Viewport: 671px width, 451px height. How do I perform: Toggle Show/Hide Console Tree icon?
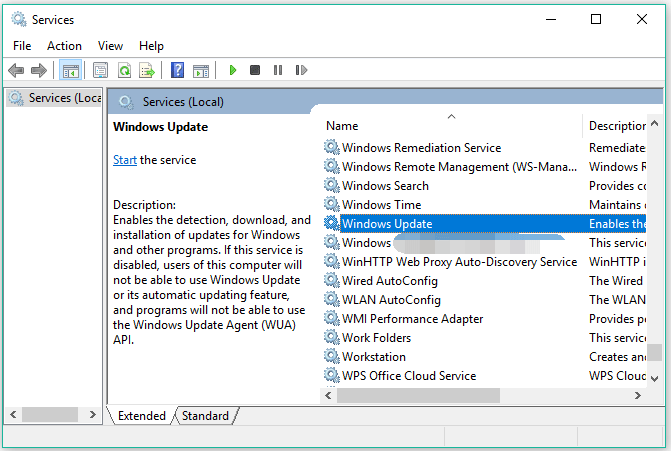pos(71,70)
